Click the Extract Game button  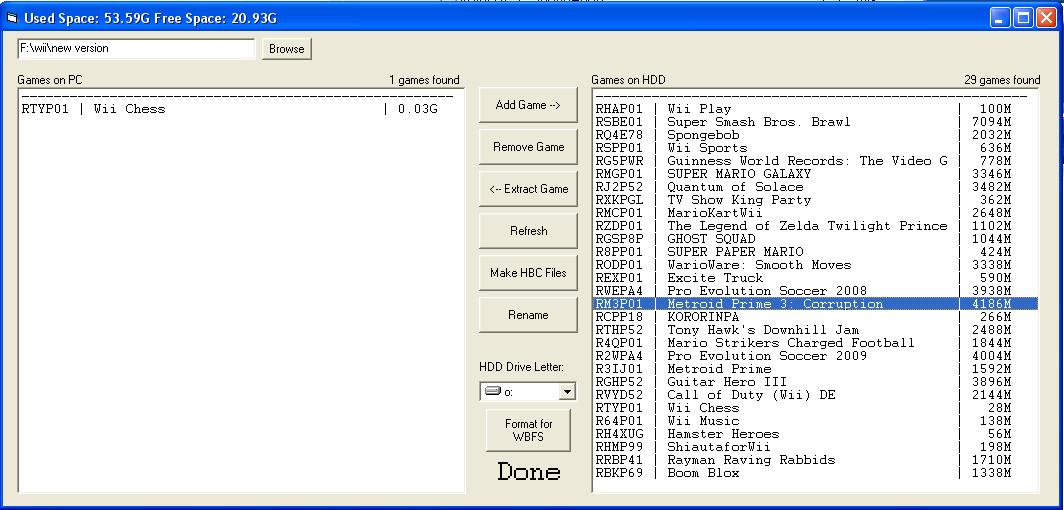pos(528,189)
